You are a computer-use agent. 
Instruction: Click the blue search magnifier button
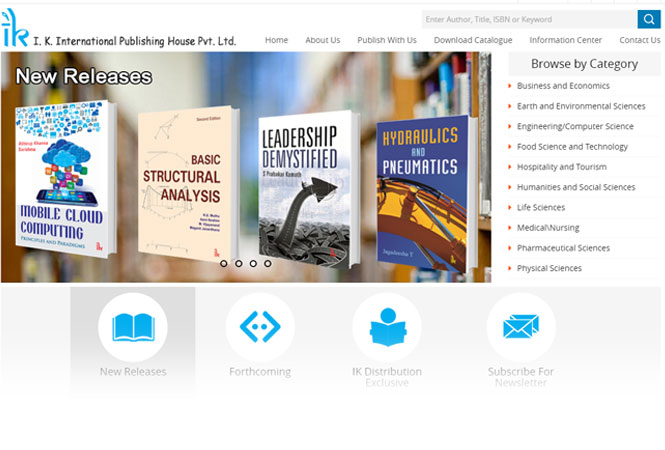[x=648, y=19]
